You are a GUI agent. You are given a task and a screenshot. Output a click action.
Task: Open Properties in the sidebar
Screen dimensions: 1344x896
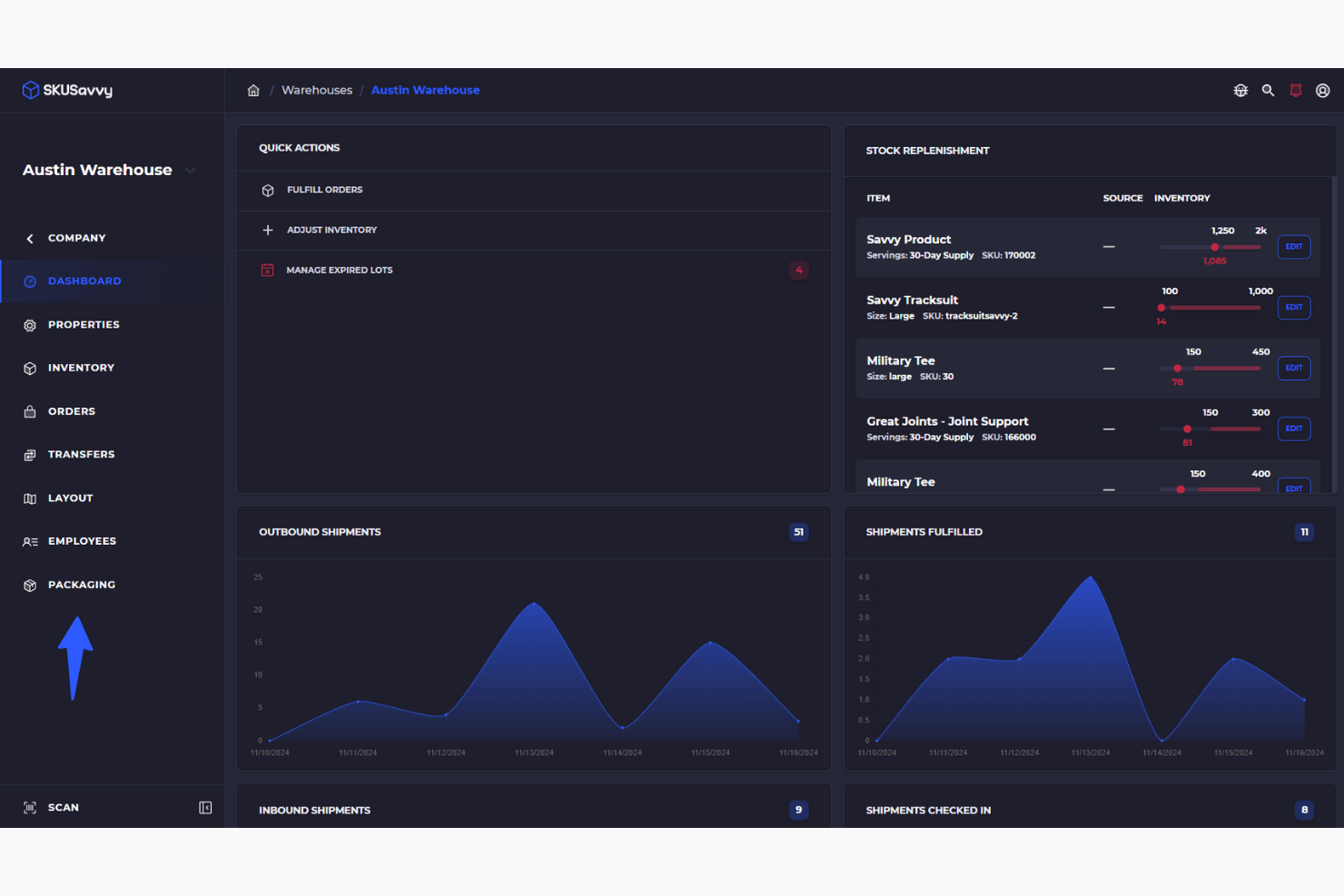pos(84,325)
